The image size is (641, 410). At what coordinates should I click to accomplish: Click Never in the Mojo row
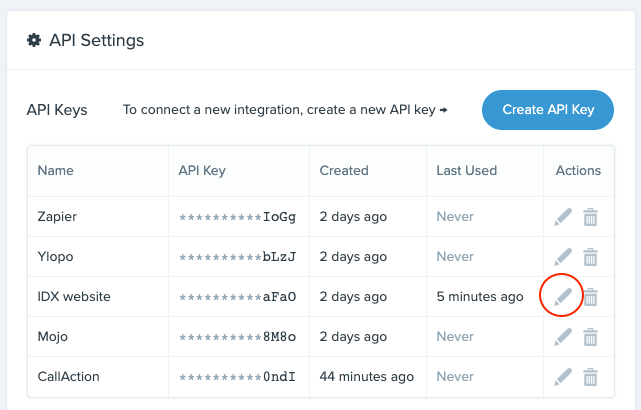tap(455, 337)
